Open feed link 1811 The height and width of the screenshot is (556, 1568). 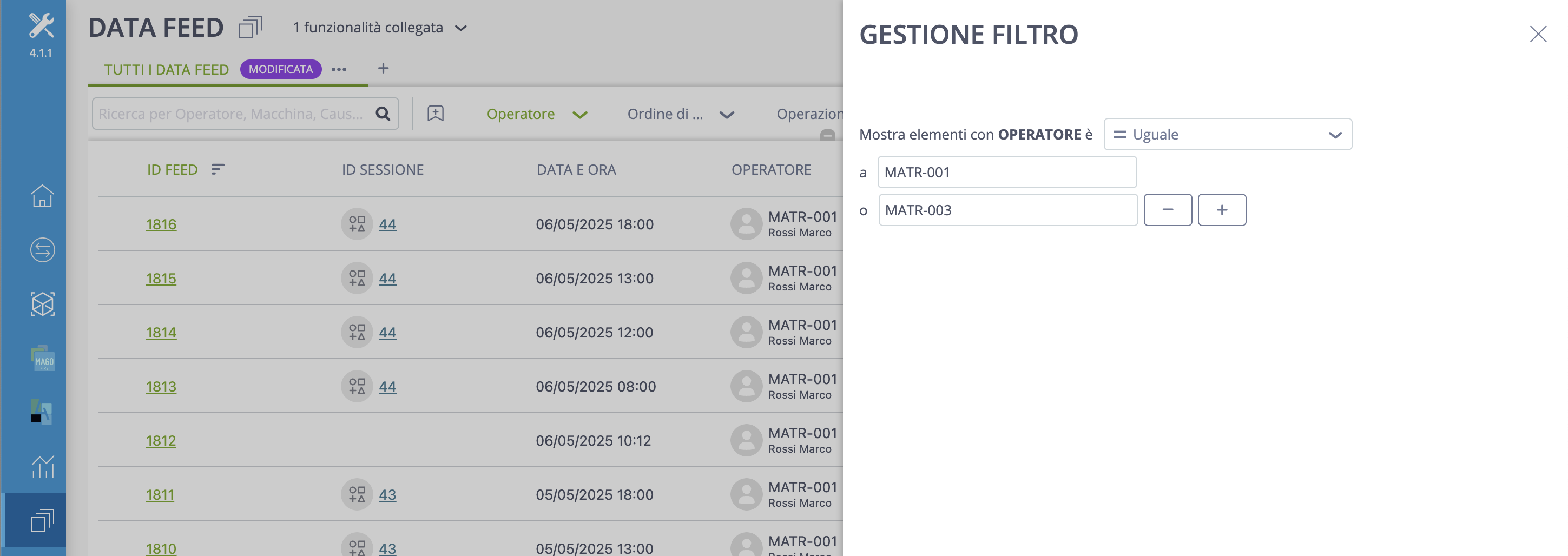pos(160,495)
